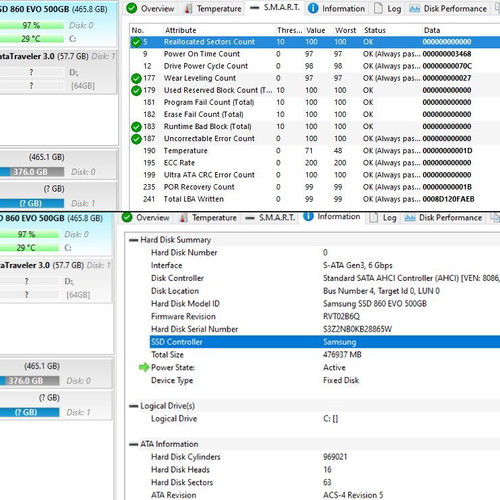Select the ATA Revision row
The width and height of the screenshot is (500, 500).
pos(325,495)
